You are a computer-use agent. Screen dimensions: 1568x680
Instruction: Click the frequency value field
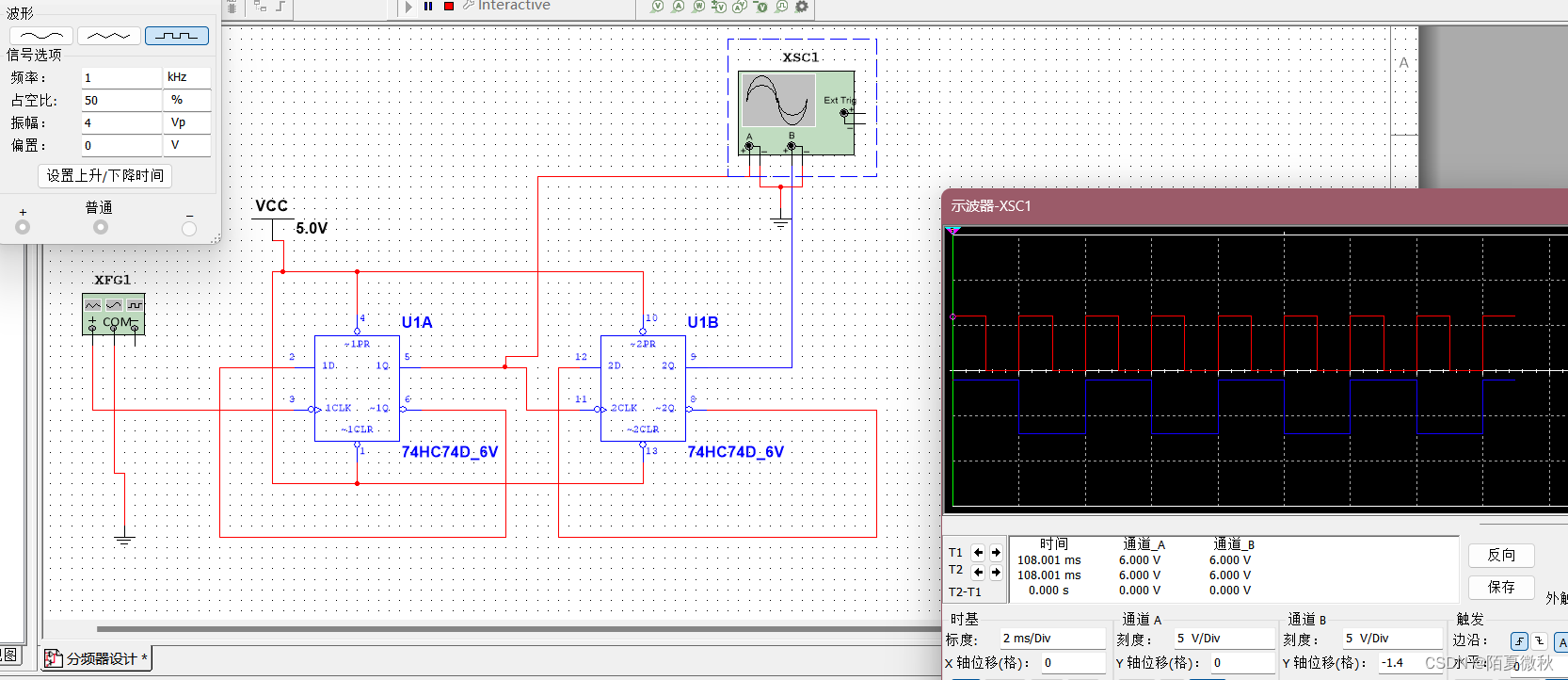[121, 77]
